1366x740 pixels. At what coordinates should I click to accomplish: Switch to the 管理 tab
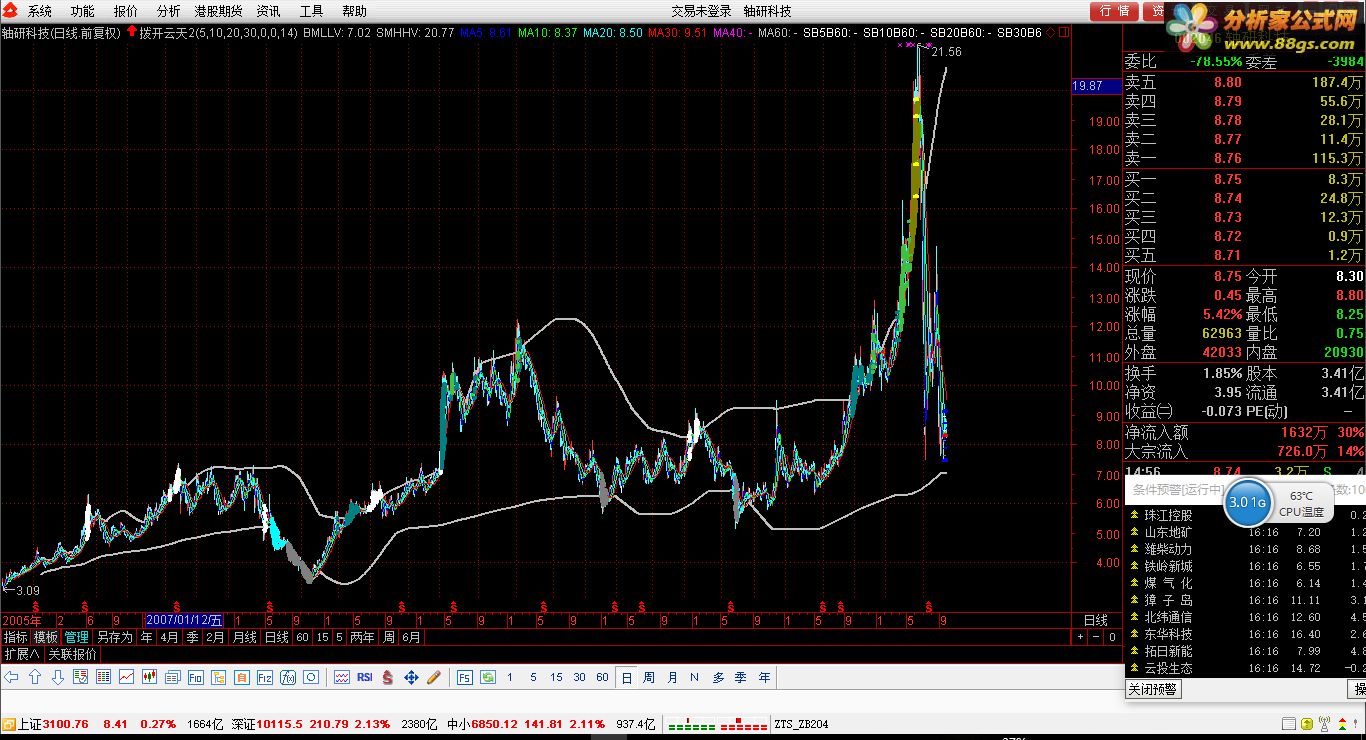click(77, 637)
